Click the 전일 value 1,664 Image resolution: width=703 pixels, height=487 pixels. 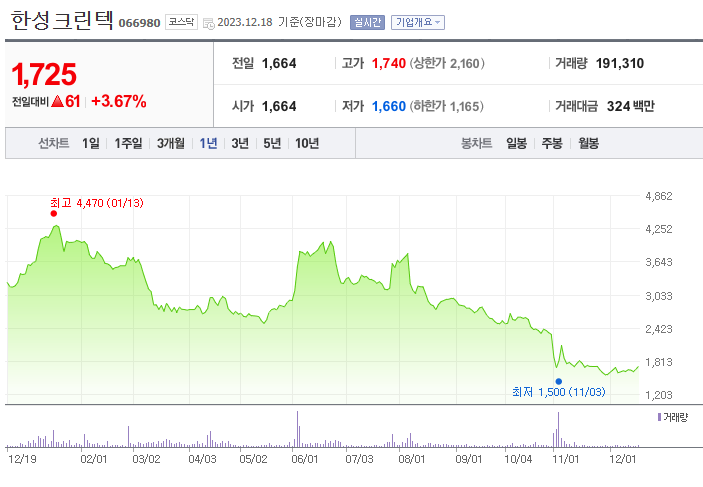pos(279,64)
